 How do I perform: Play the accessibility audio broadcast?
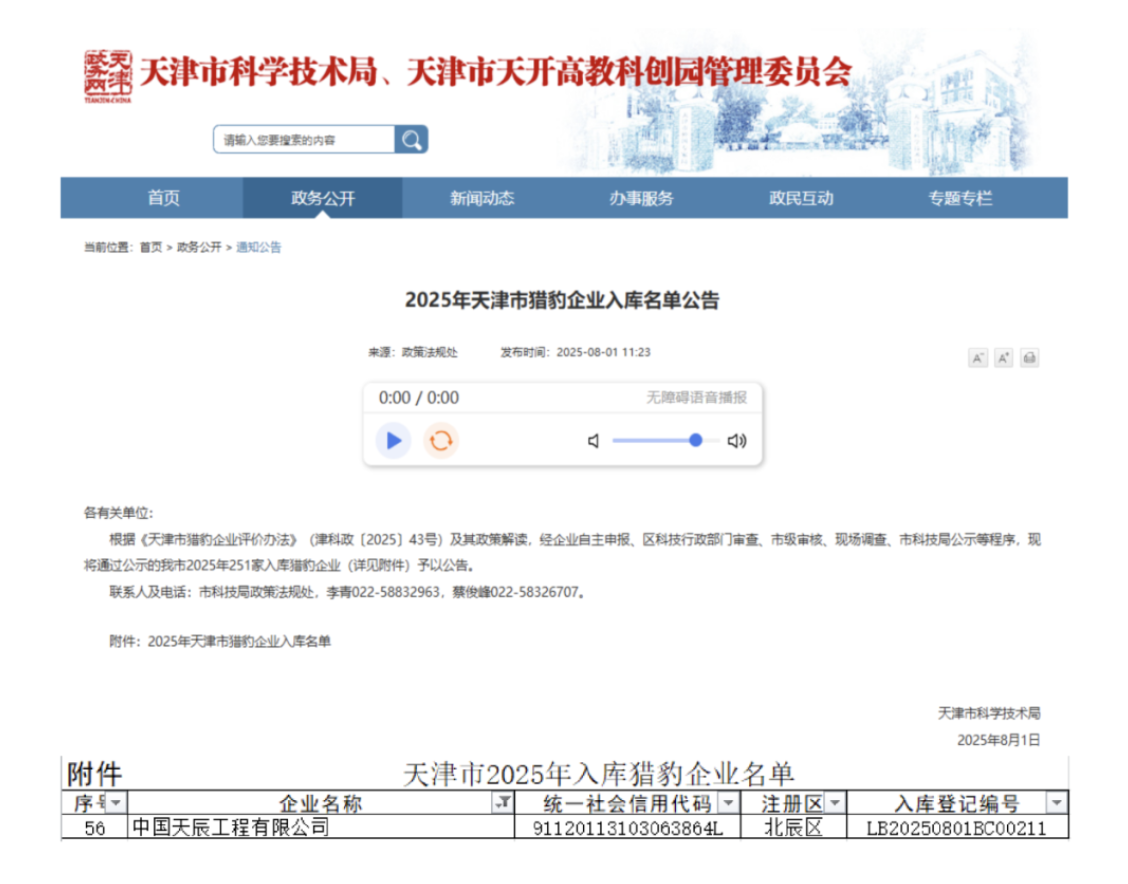click(393, 440)
